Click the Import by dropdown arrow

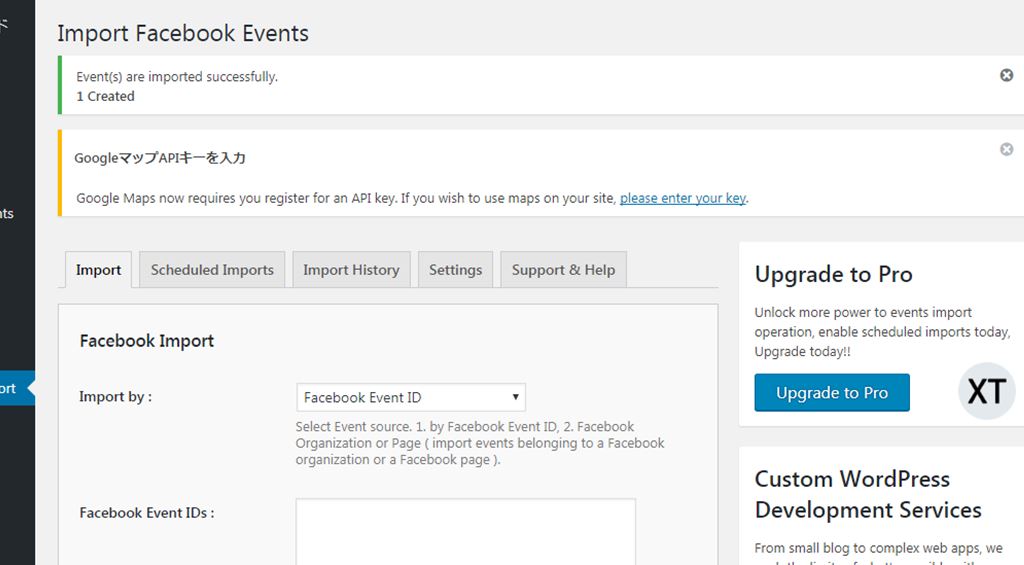tap(515, 397)
